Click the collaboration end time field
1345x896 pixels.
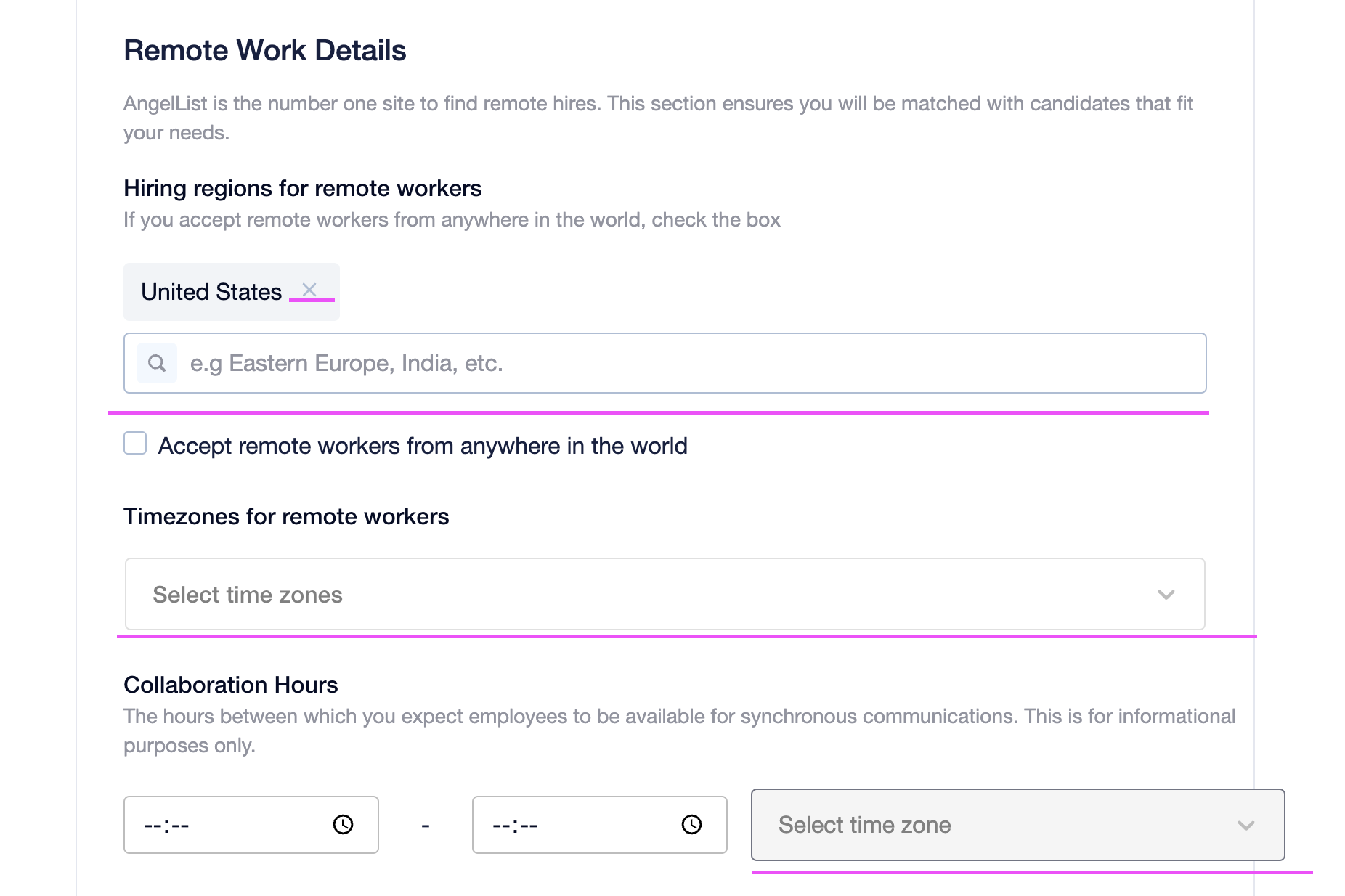(600, 825)
